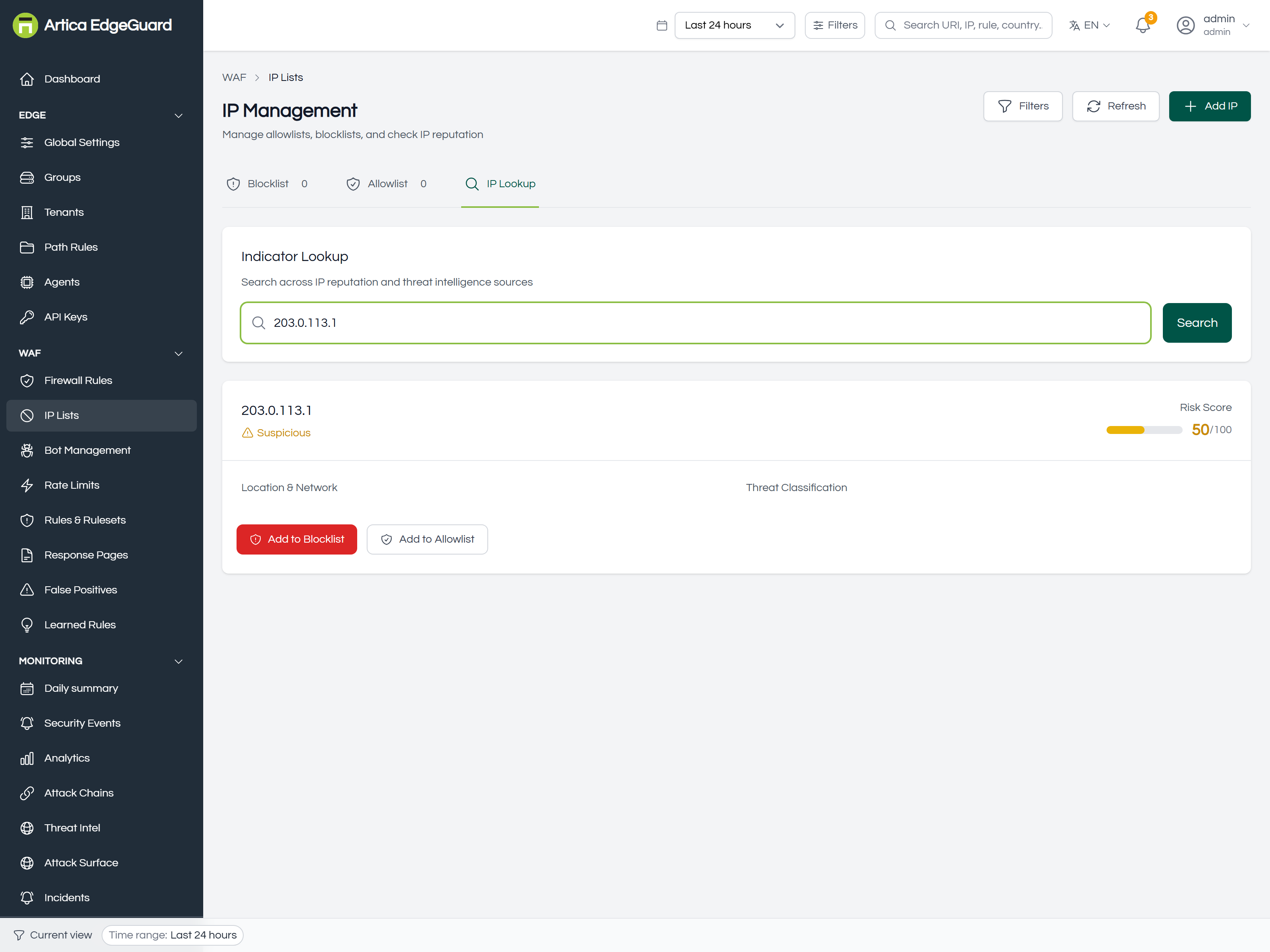Open Rate Limits page
Image resolution: width=1270 pixels, height=952 pixels.
tap(101, 486)
